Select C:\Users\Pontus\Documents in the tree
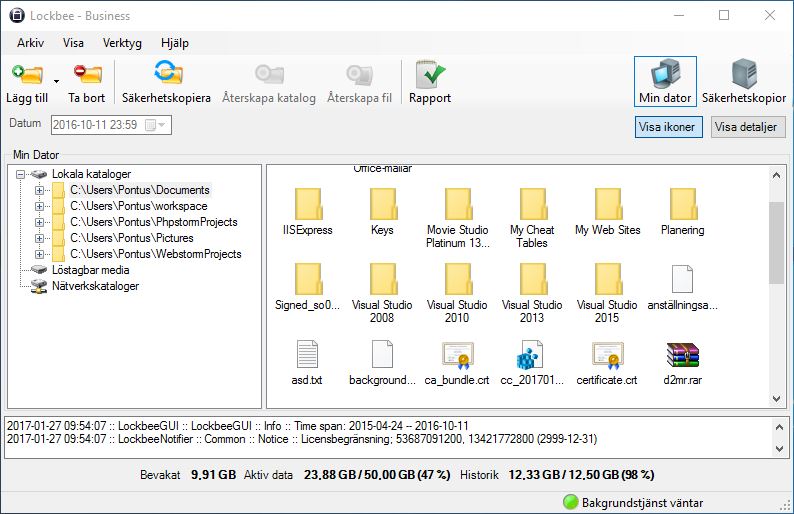Screen dimensions: 794x514 [140, 190]
